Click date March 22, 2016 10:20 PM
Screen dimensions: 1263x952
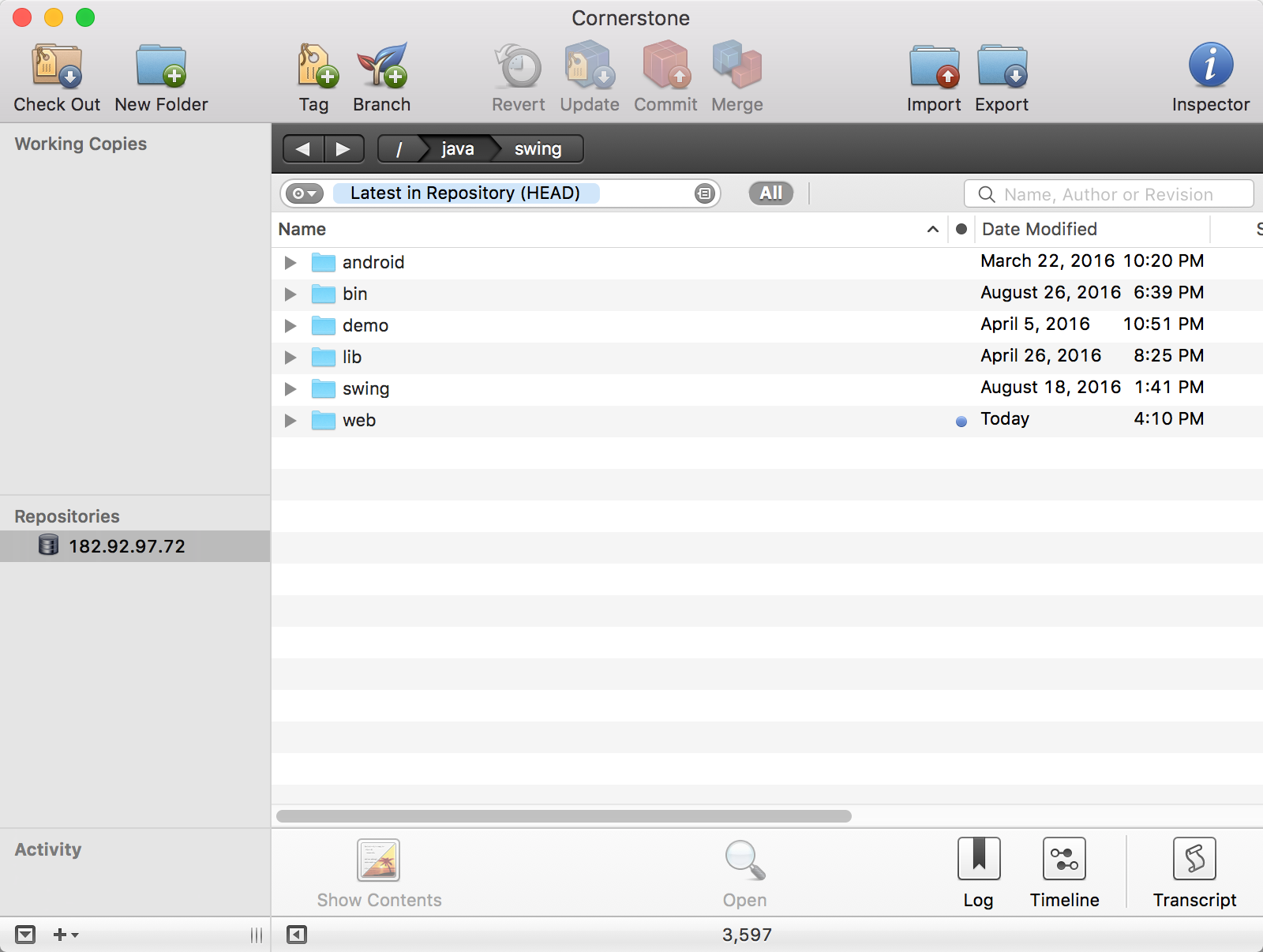coord(1092,260)
